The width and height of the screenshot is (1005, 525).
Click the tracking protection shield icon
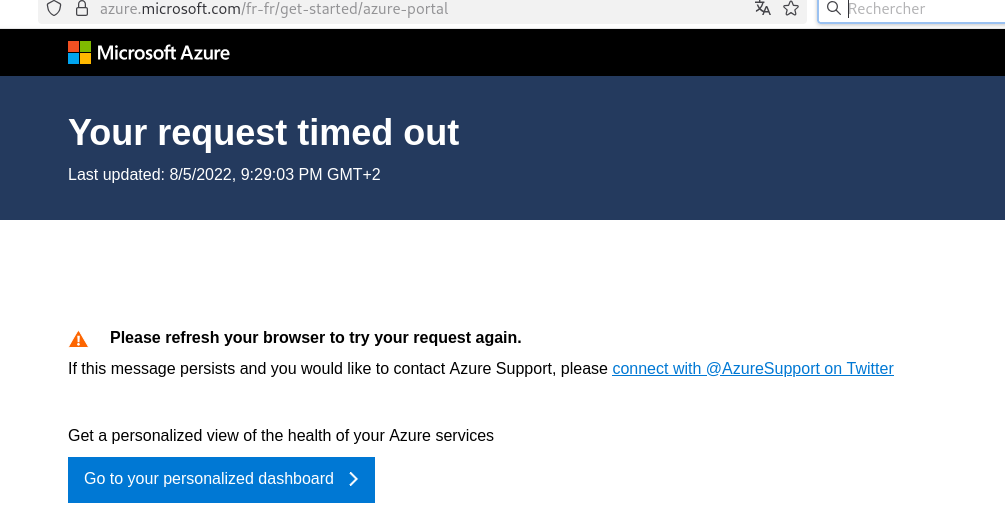click(54, 9)
